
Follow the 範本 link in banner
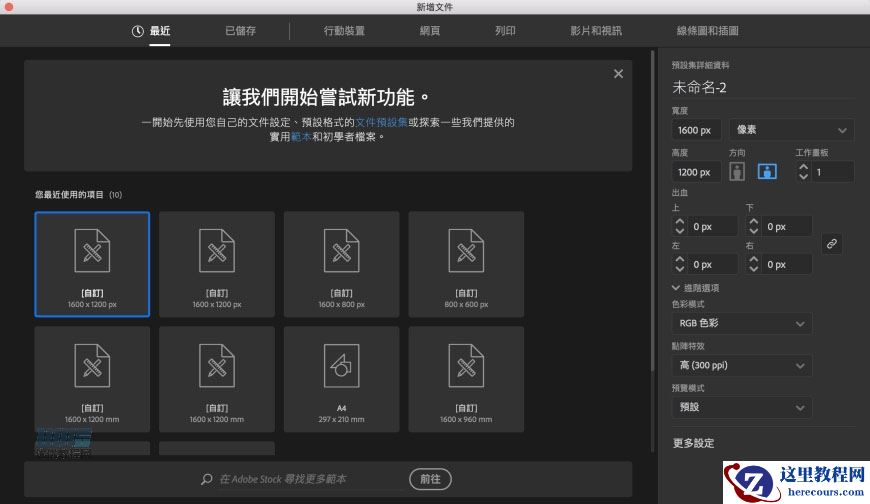pos(301,137)
